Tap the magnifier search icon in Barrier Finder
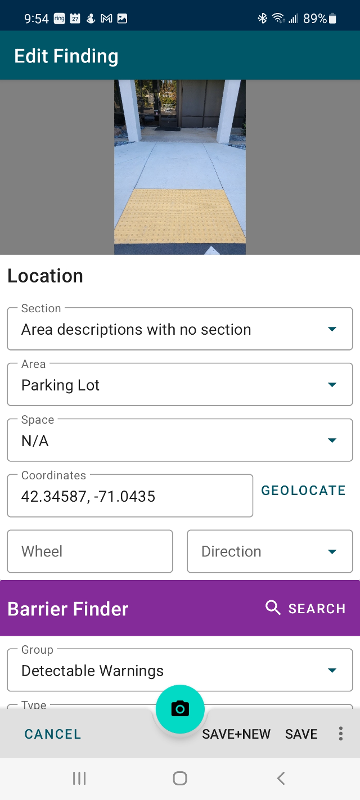 273,608
